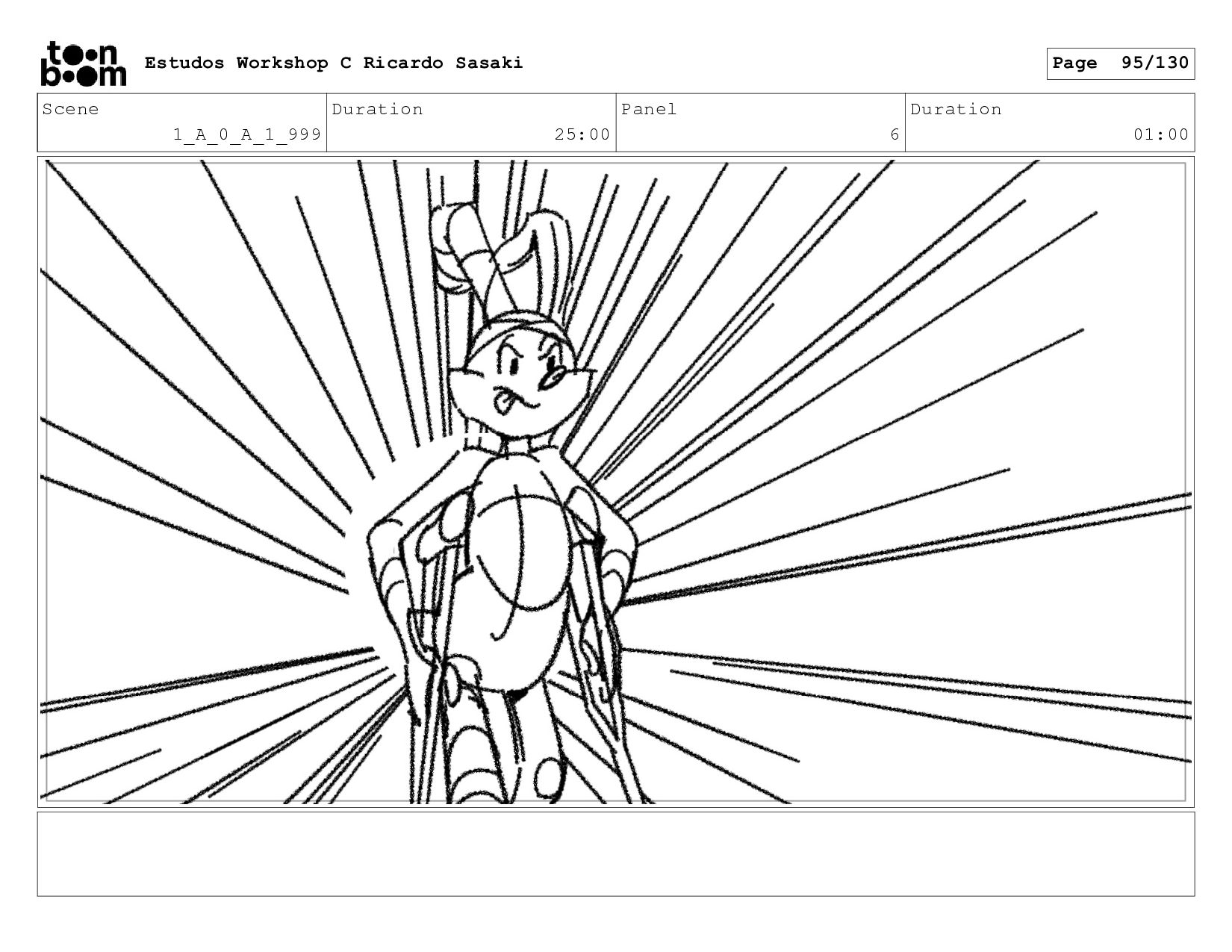Image resolution: width=1232 pixels, height=952 pixels.
Task: Click the 'Panel' field label
Action: pos(649,109)
